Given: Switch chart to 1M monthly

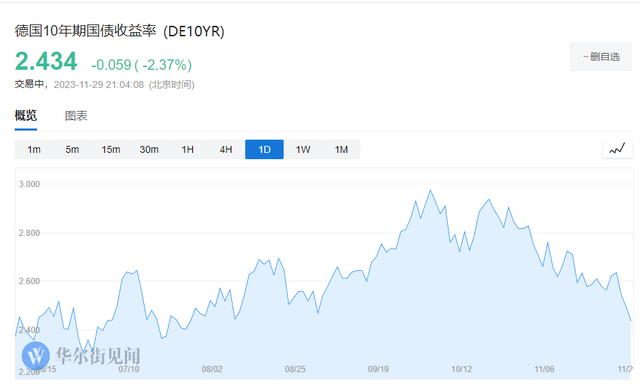Looking at the screenshot, I should point(341,149).
